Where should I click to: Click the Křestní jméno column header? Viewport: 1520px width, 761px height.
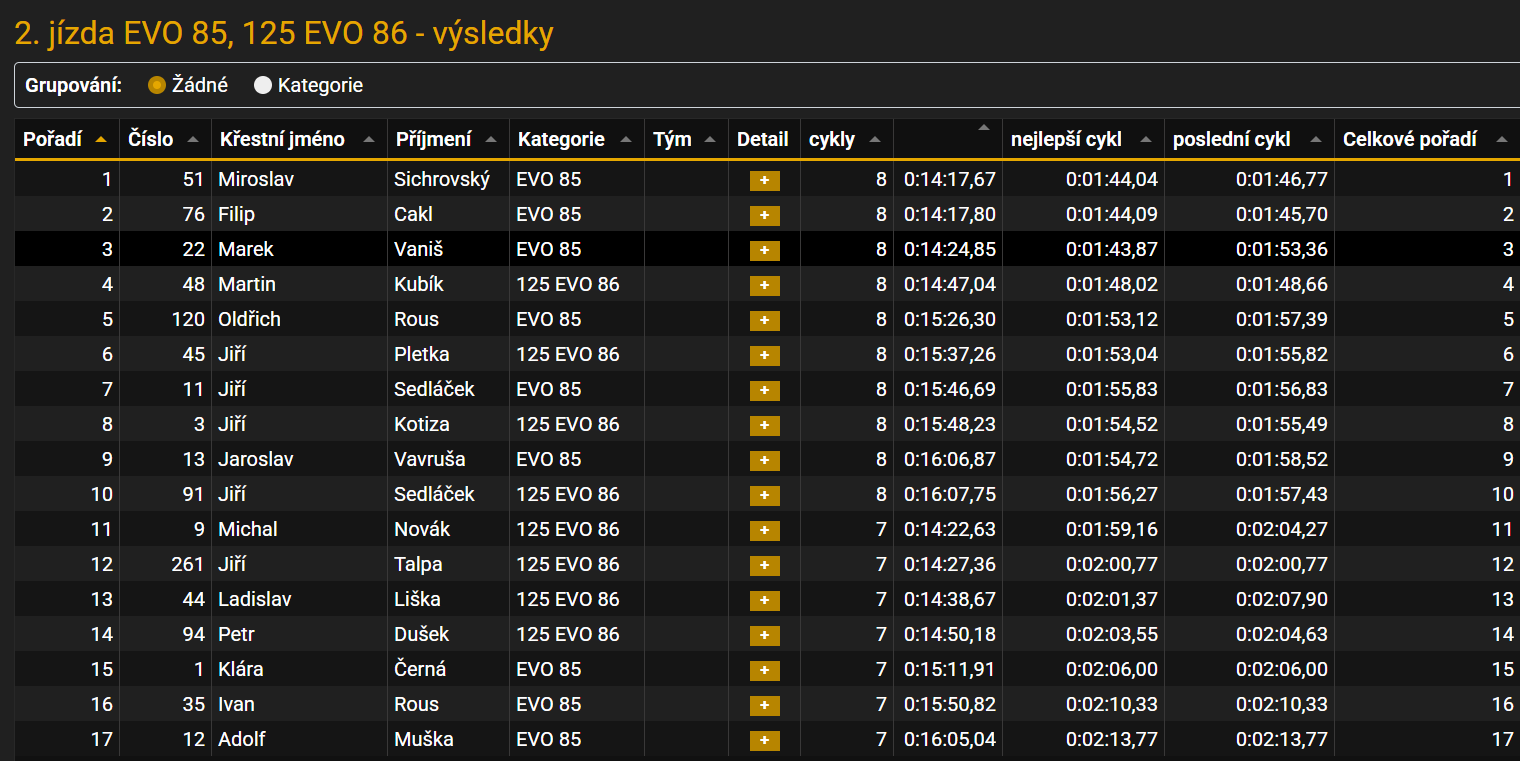(282, 139)
